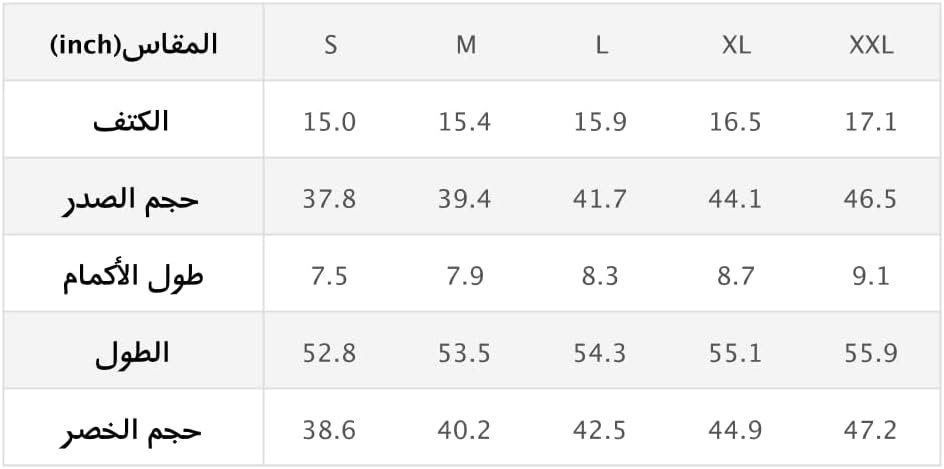Click the L size column header

pyautogui.click(x=601, y=45)
